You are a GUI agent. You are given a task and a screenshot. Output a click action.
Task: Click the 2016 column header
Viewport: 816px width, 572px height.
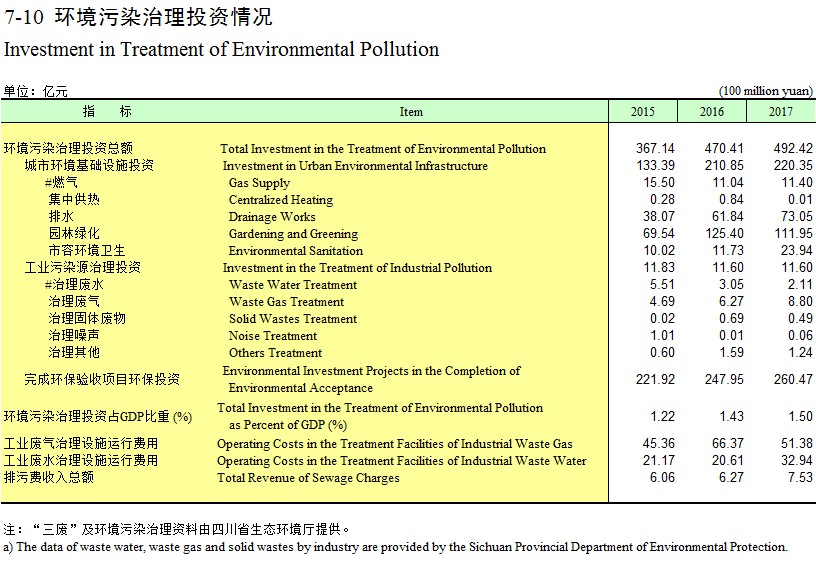tap(711, 111)
